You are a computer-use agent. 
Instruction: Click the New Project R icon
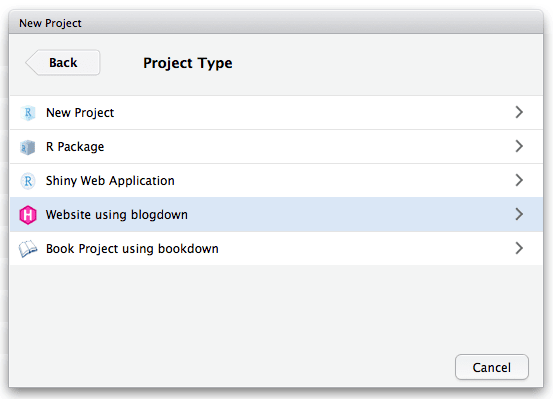click(x=28, y=113)
